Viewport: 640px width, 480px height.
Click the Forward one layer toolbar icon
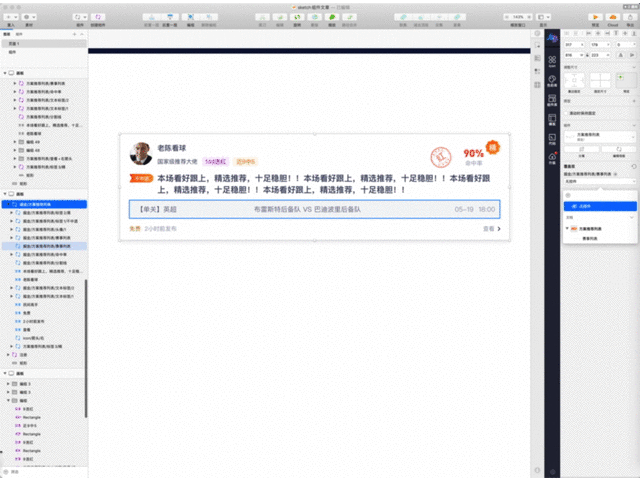click(x=152, y=17)
